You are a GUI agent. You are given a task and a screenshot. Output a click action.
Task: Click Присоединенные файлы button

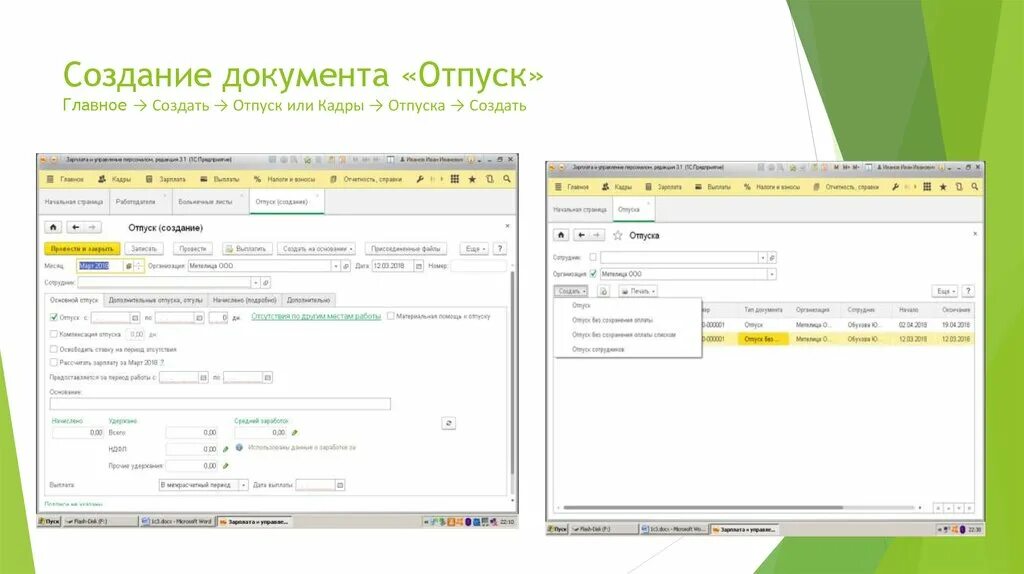pos(406,249)
